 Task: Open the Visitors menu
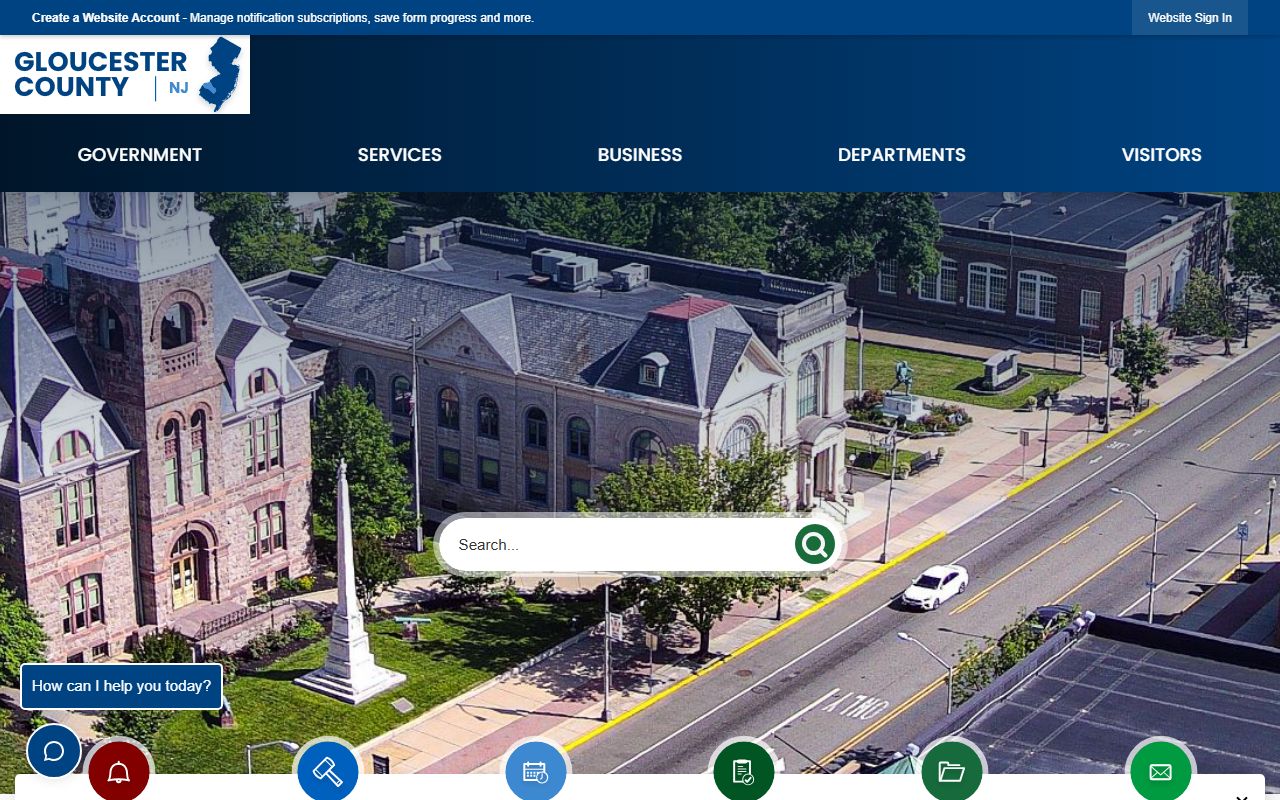click(x=1162, y=155)
